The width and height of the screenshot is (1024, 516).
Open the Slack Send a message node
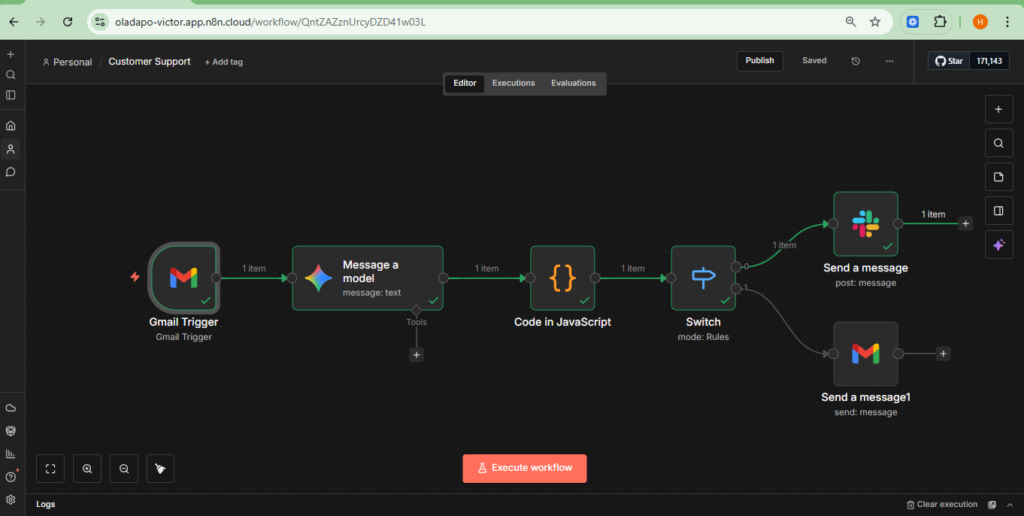pyautogui.click(x=865, y=223)
